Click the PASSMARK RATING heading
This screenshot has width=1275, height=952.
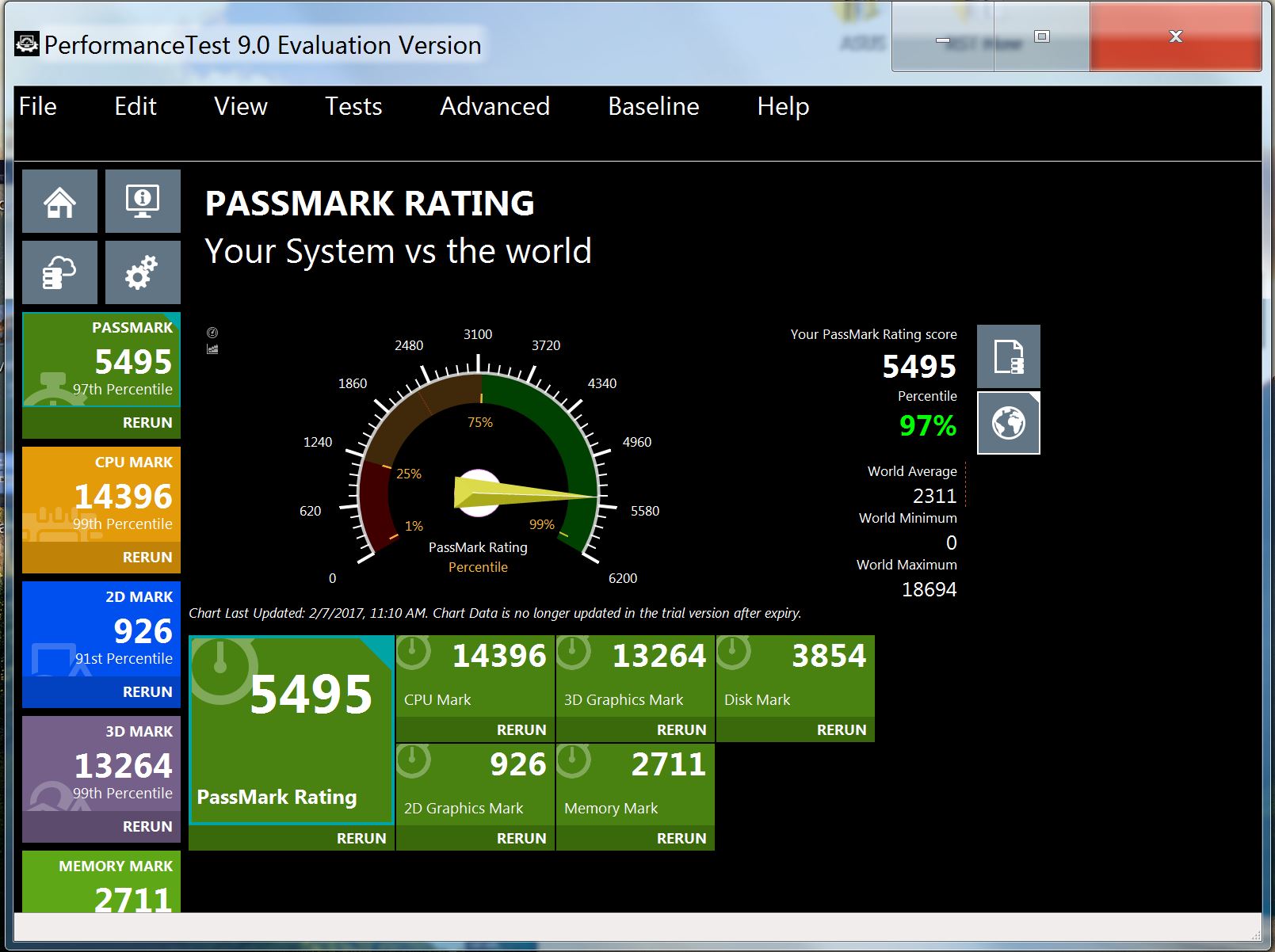click(370, 204)
